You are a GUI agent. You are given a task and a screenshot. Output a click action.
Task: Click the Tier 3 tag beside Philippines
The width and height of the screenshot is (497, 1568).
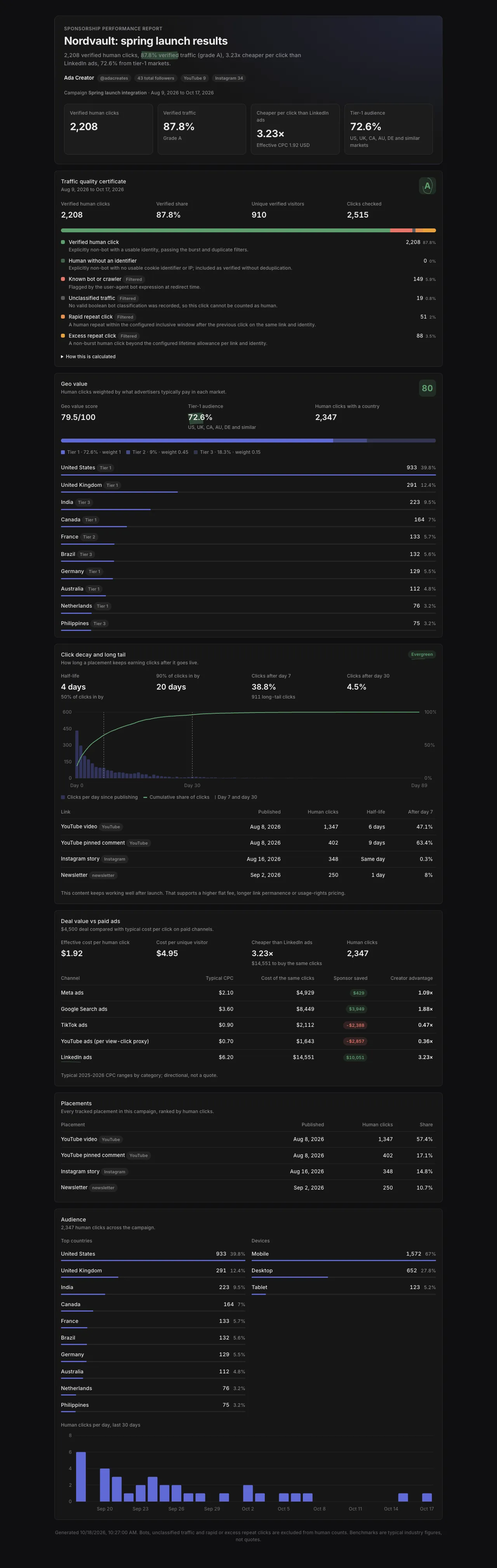pyautogui.click(x=100, y=623)
